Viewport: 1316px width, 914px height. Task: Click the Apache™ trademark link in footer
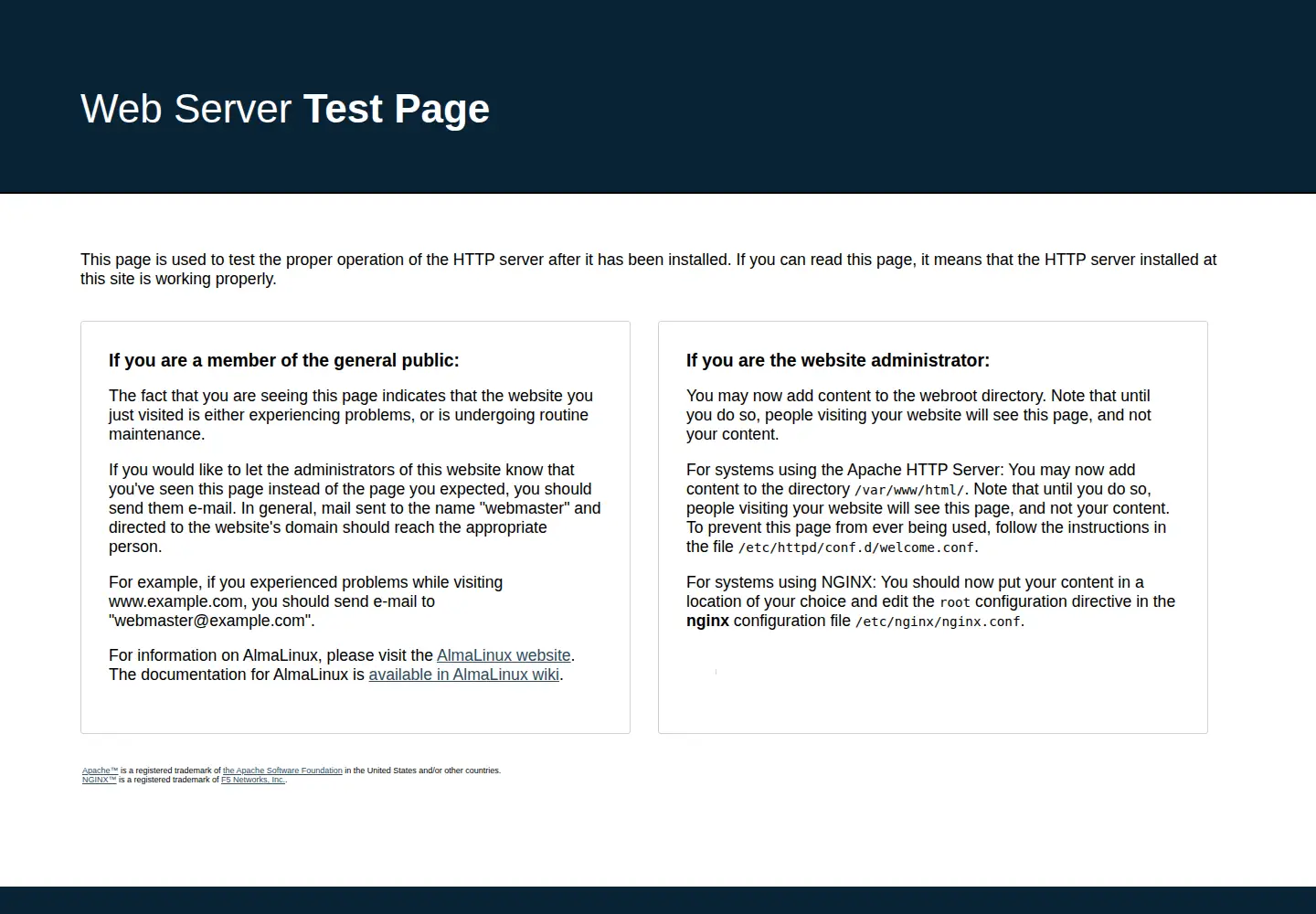(101, 771)
